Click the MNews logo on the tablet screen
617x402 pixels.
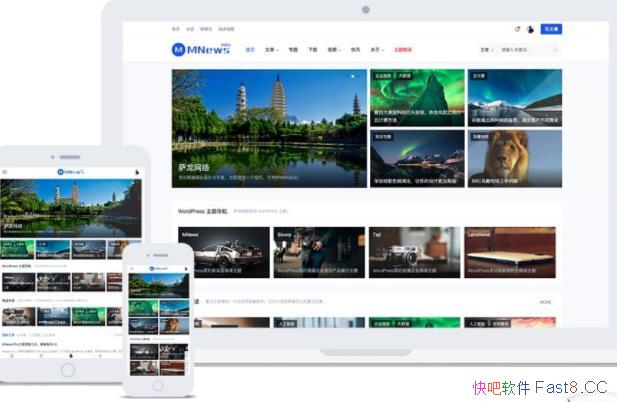pos(70,172)
